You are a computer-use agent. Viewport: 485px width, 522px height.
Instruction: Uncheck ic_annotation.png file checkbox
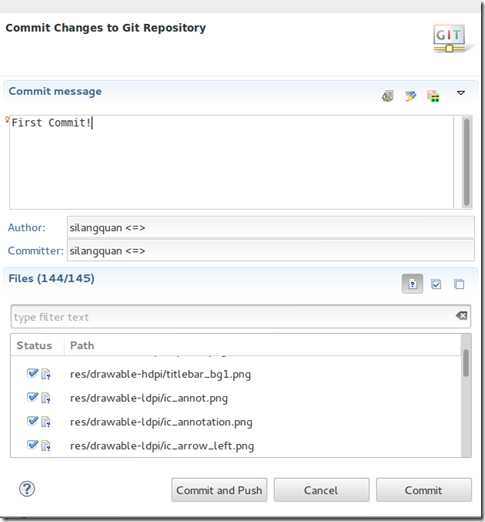(x=33, y=421)
